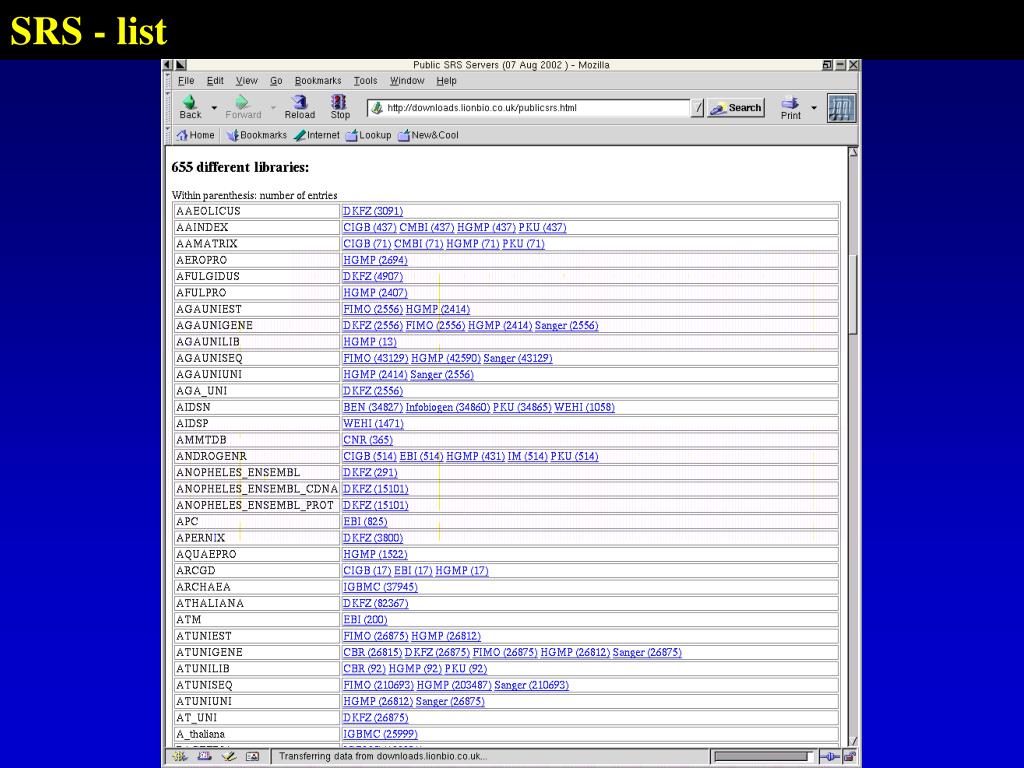1024x768 pixels.
Task: Open the CMBI (437) link in the AAINDEX row
Action: tap(426, 227)
